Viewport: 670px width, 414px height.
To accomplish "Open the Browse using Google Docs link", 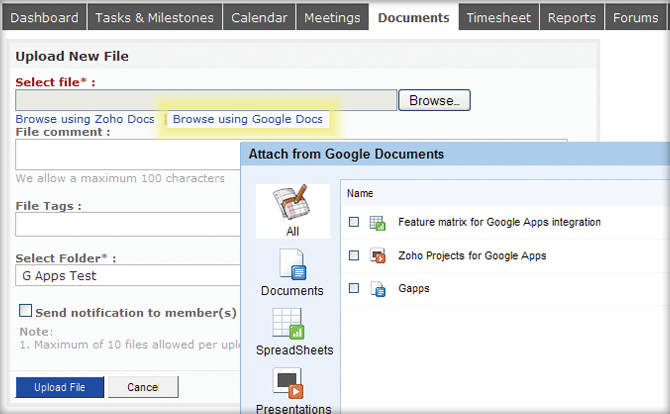I will (x=248, y=119).
